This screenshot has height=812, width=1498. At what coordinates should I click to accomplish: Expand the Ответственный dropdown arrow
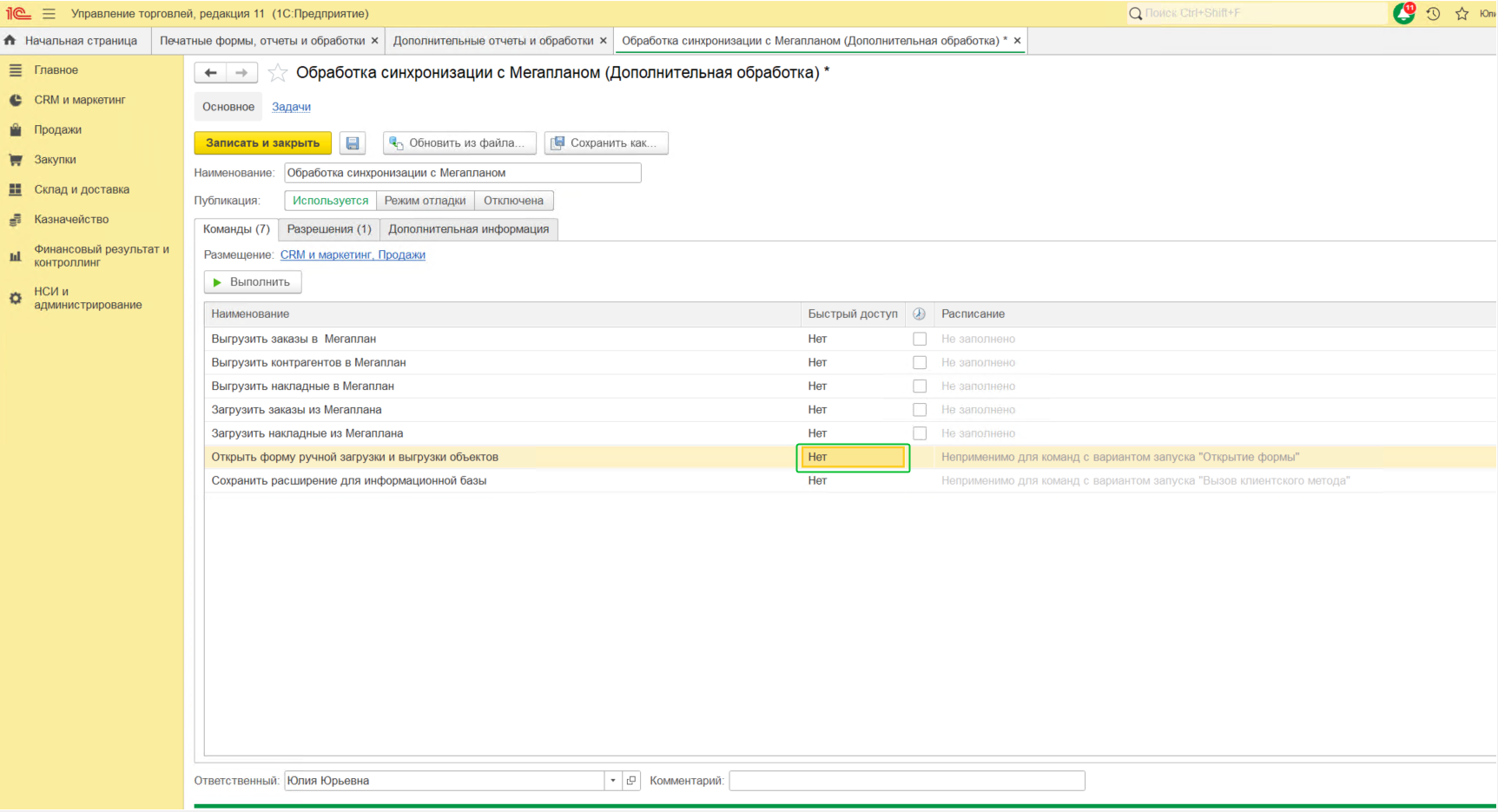coord(613,781)
